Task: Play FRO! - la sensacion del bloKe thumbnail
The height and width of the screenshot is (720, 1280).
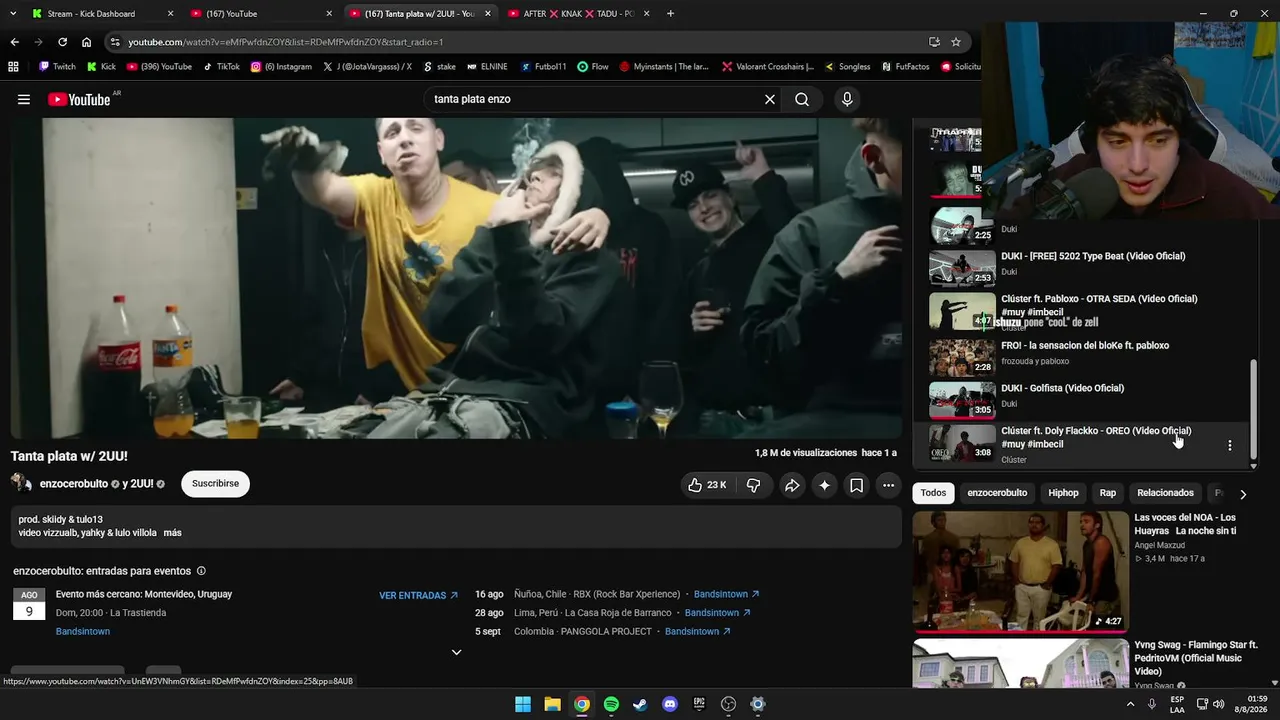Action: point(962,357)
